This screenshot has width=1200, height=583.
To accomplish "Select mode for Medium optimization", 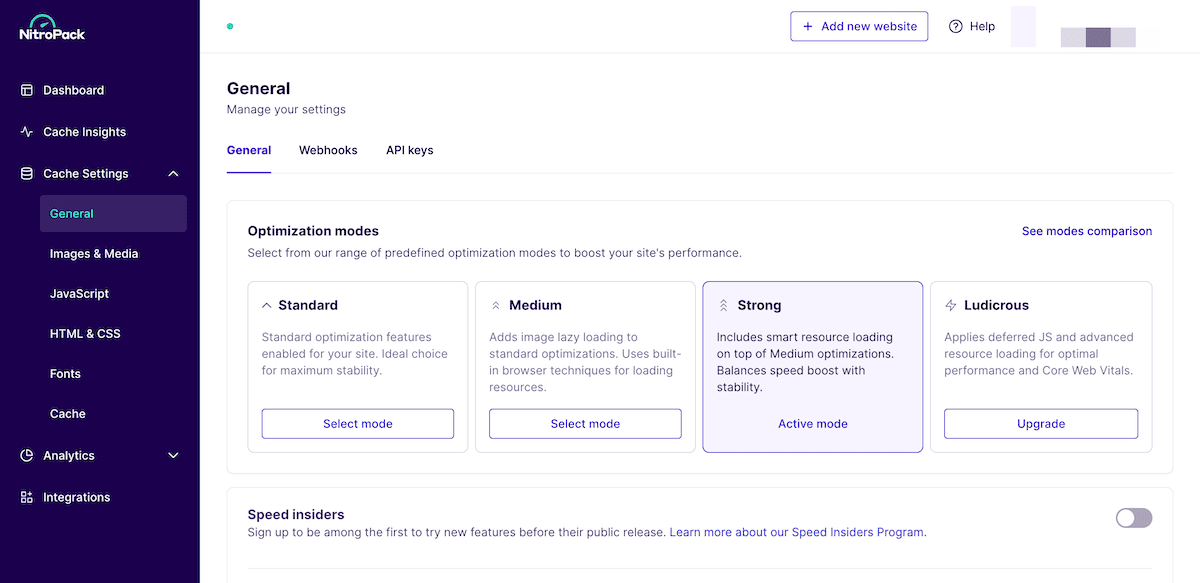I will (x=585, y=424).
